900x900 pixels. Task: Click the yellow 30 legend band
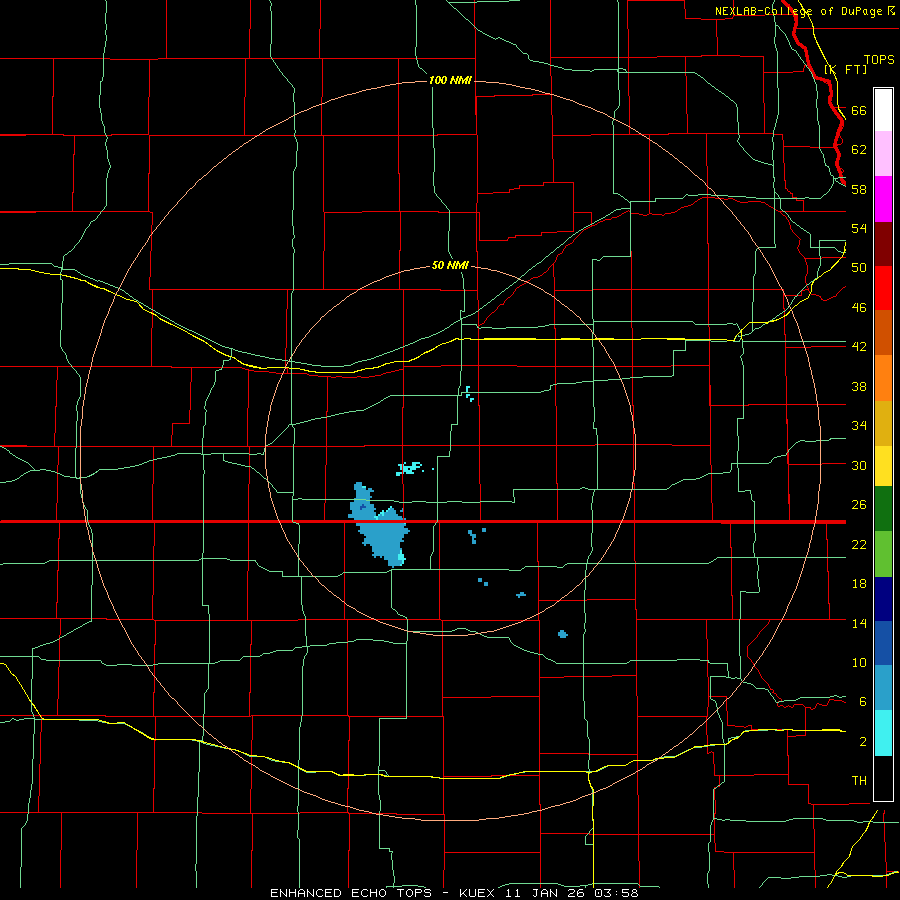pos(883,466)
